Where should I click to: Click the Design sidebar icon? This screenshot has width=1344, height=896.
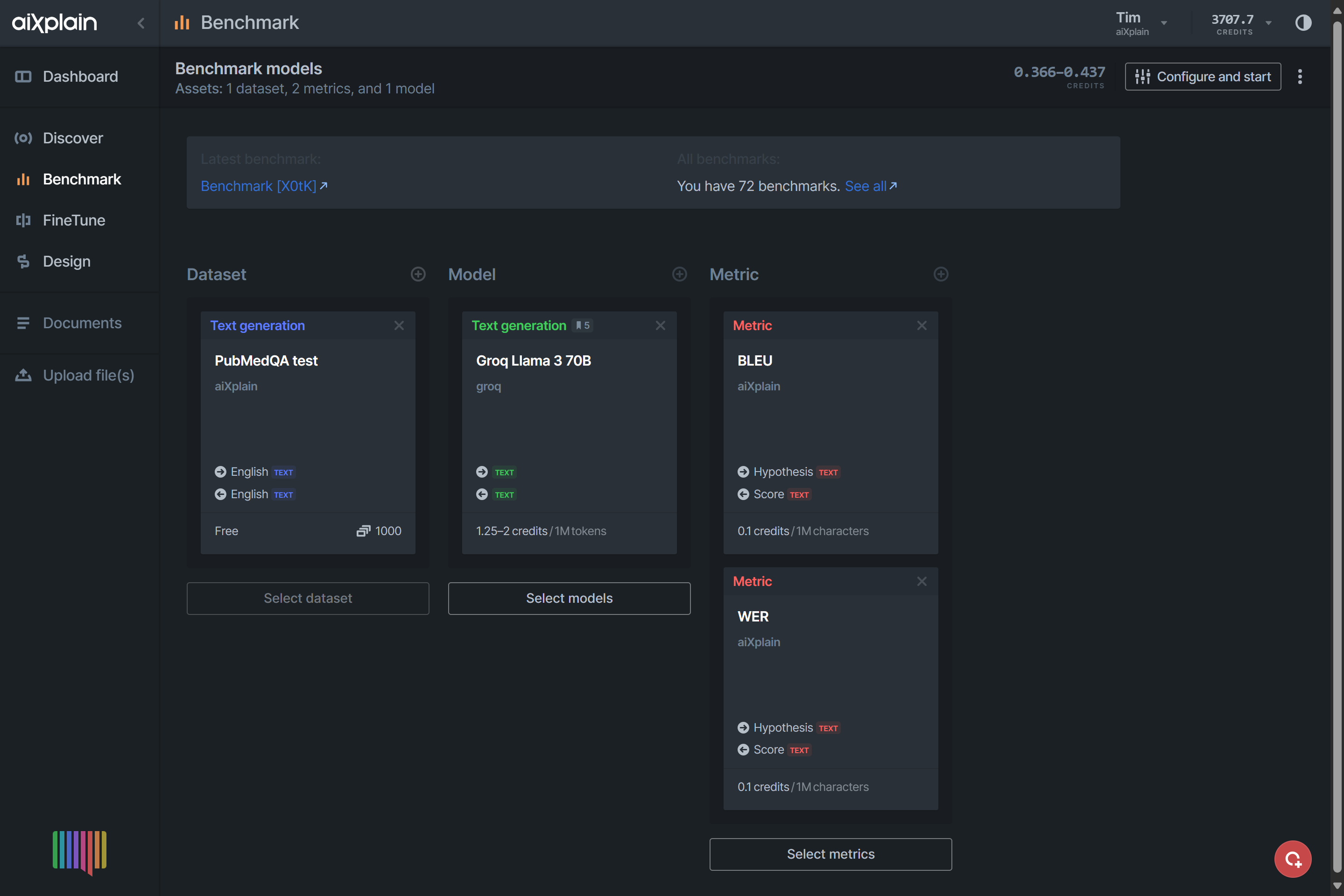pos(23,261)
